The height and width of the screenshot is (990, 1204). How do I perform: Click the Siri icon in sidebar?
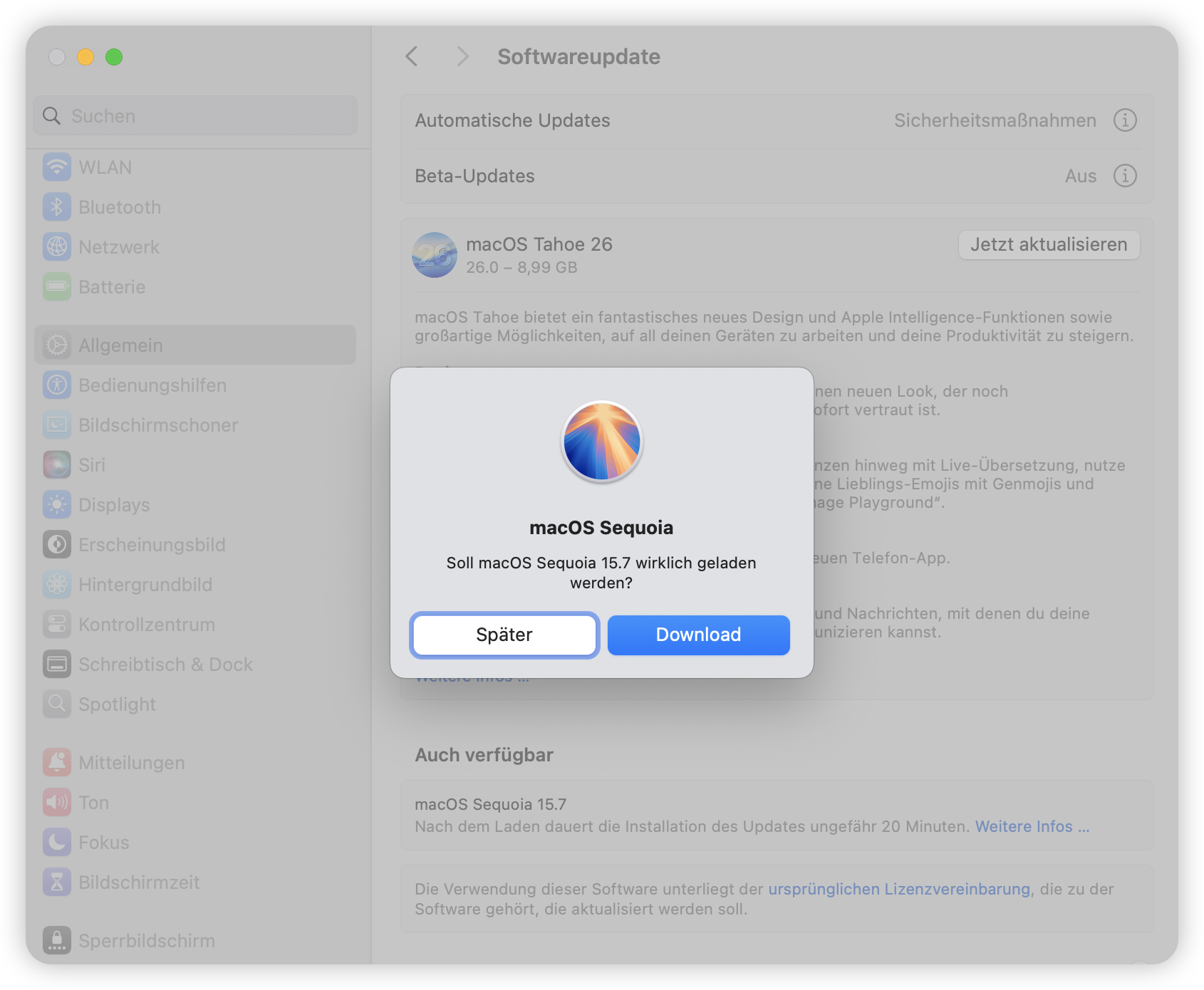[57, 465]
